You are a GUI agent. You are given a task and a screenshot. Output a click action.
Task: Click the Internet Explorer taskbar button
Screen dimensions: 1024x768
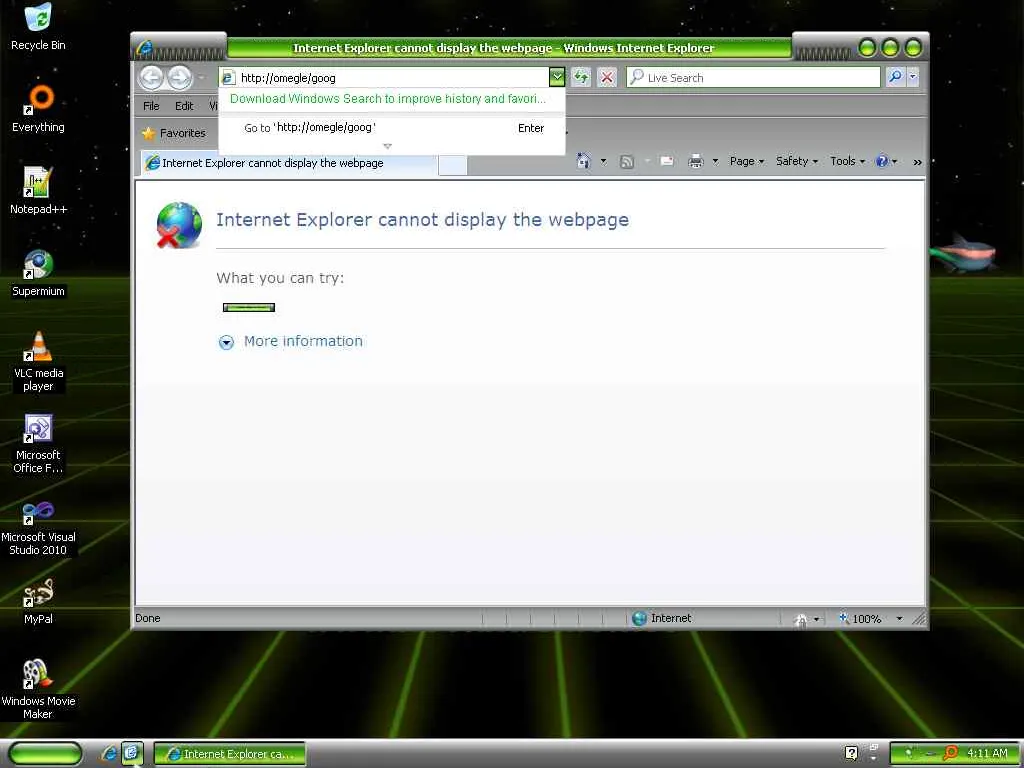[x=229, y=754]
